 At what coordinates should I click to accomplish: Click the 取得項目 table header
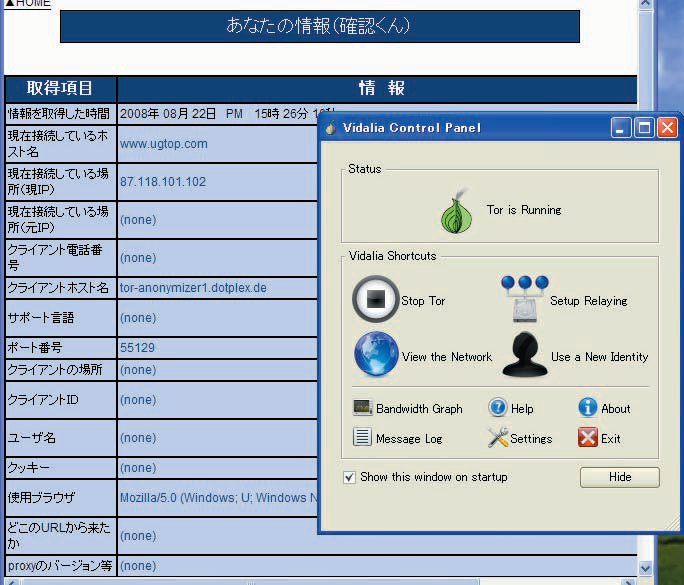pos(60,89)
